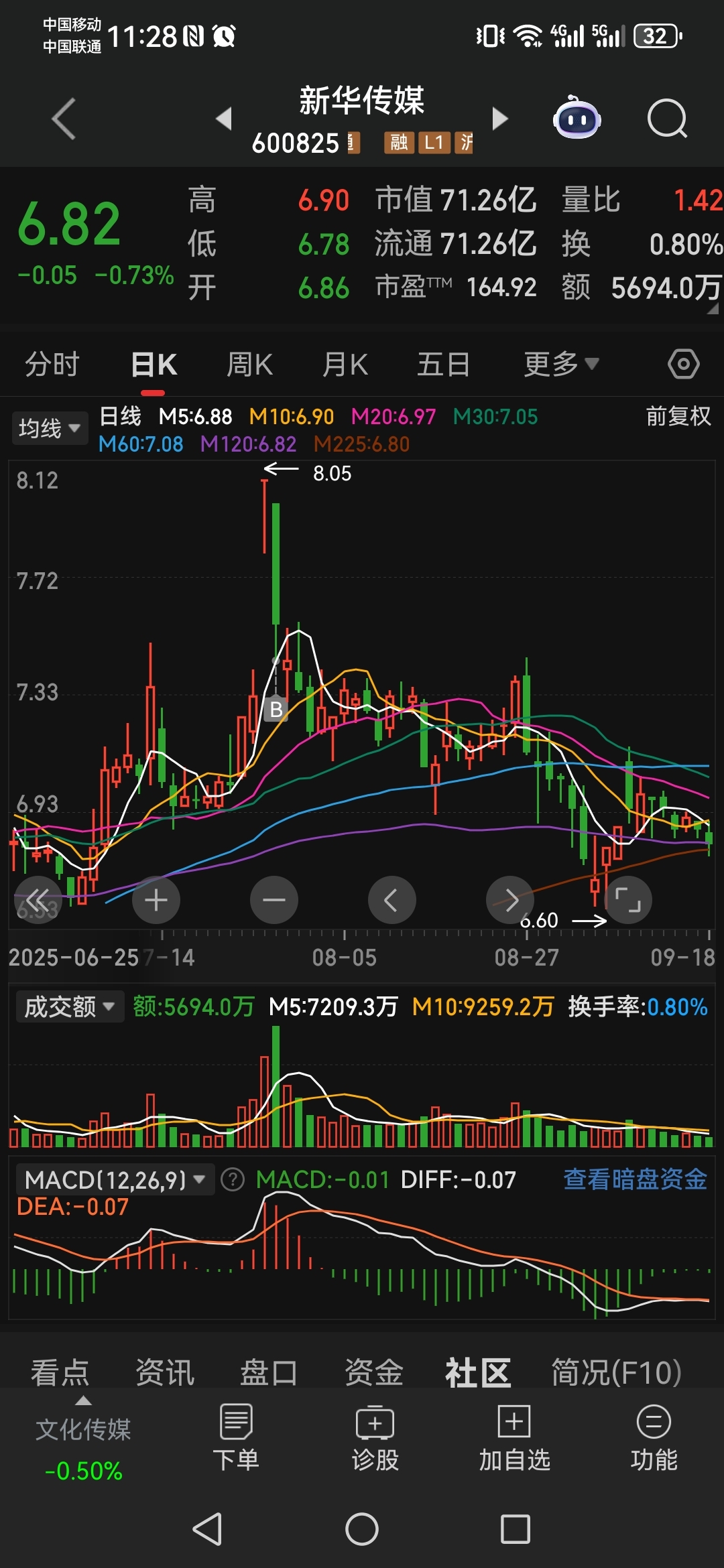Tap the M5:6.88 moving average label
Screen dimensions: 724x1568
(x=195, y=417)
